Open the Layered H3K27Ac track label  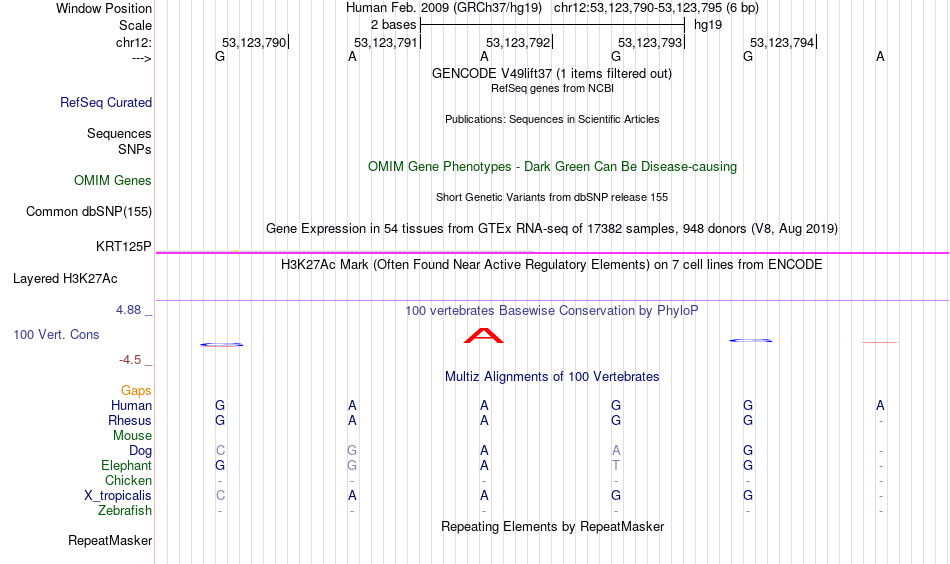pos(65,279)
